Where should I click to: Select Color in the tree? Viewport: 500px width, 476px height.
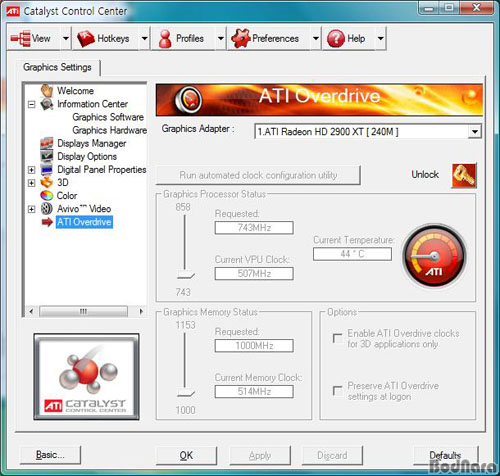(67, 196)
